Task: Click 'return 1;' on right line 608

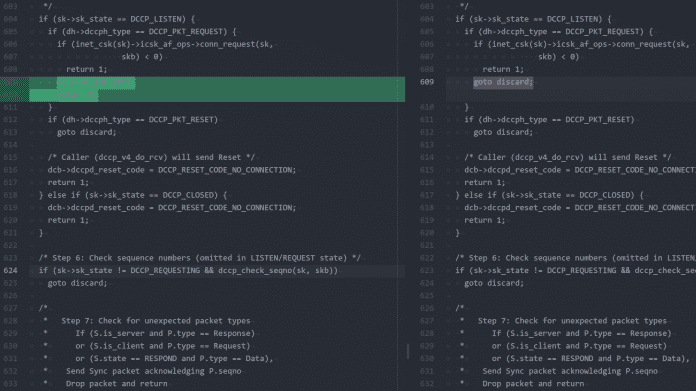Action: [503, 69]
